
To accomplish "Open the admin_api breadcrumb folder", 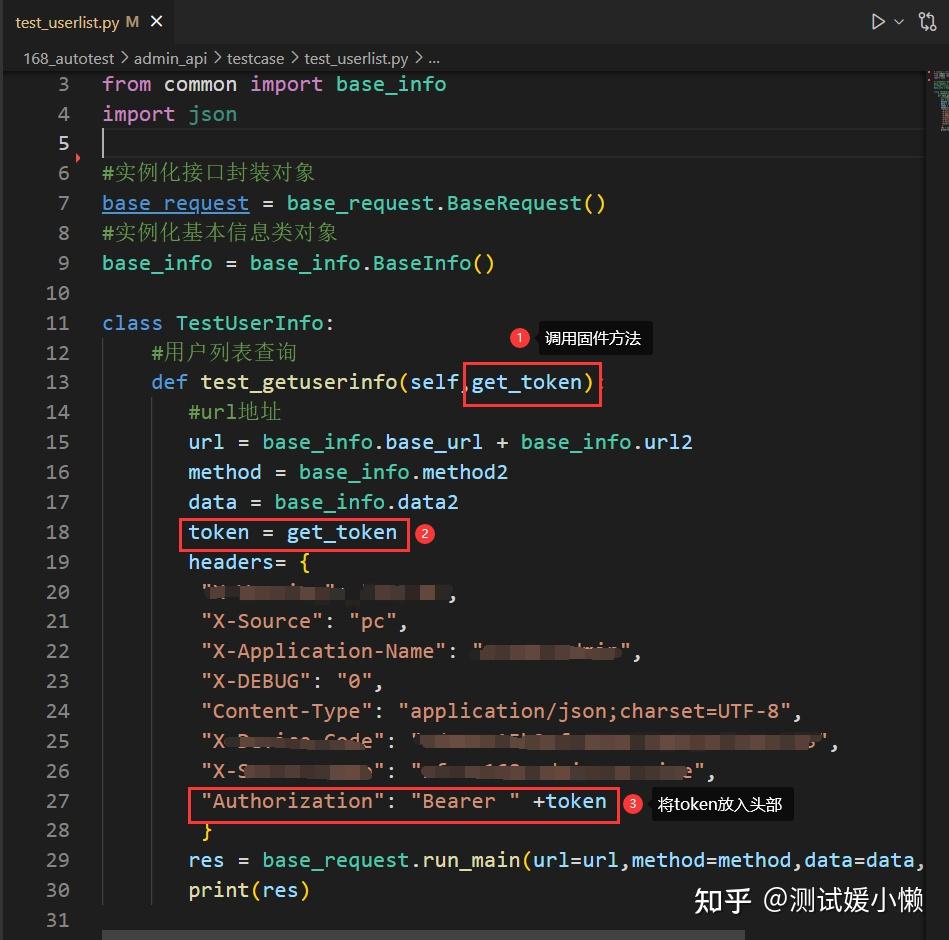I will [170, 59].
